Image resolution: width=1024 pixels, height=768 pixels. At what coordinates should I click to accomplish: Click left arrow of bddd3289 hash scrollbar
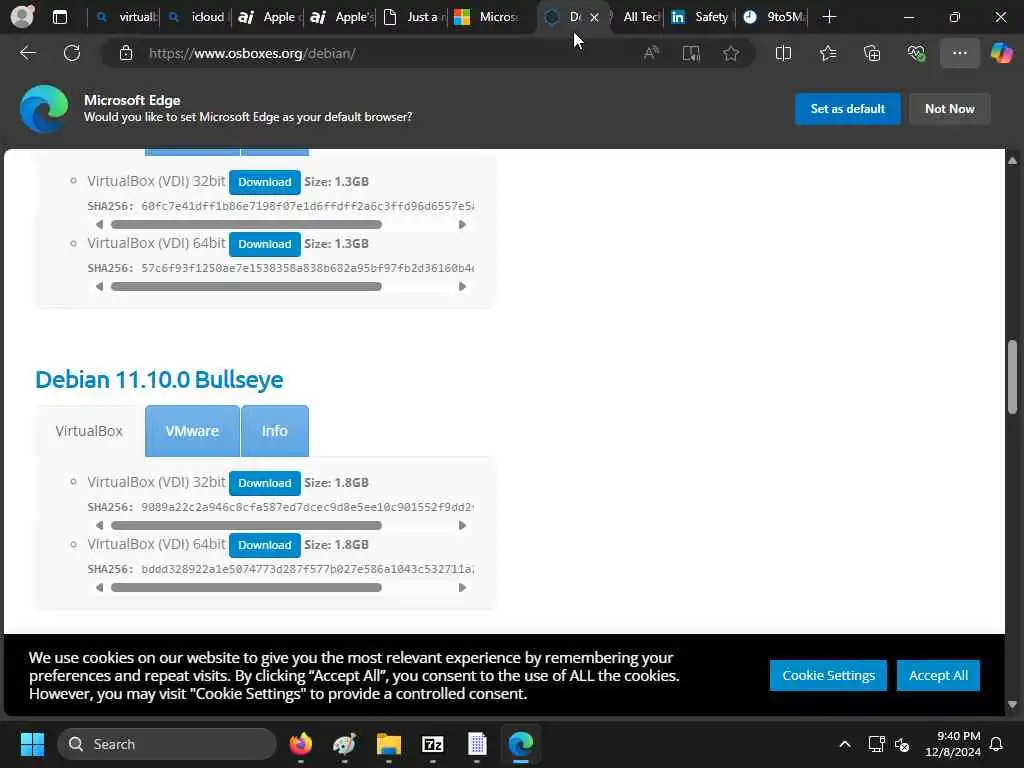click(x=99, y=588)
